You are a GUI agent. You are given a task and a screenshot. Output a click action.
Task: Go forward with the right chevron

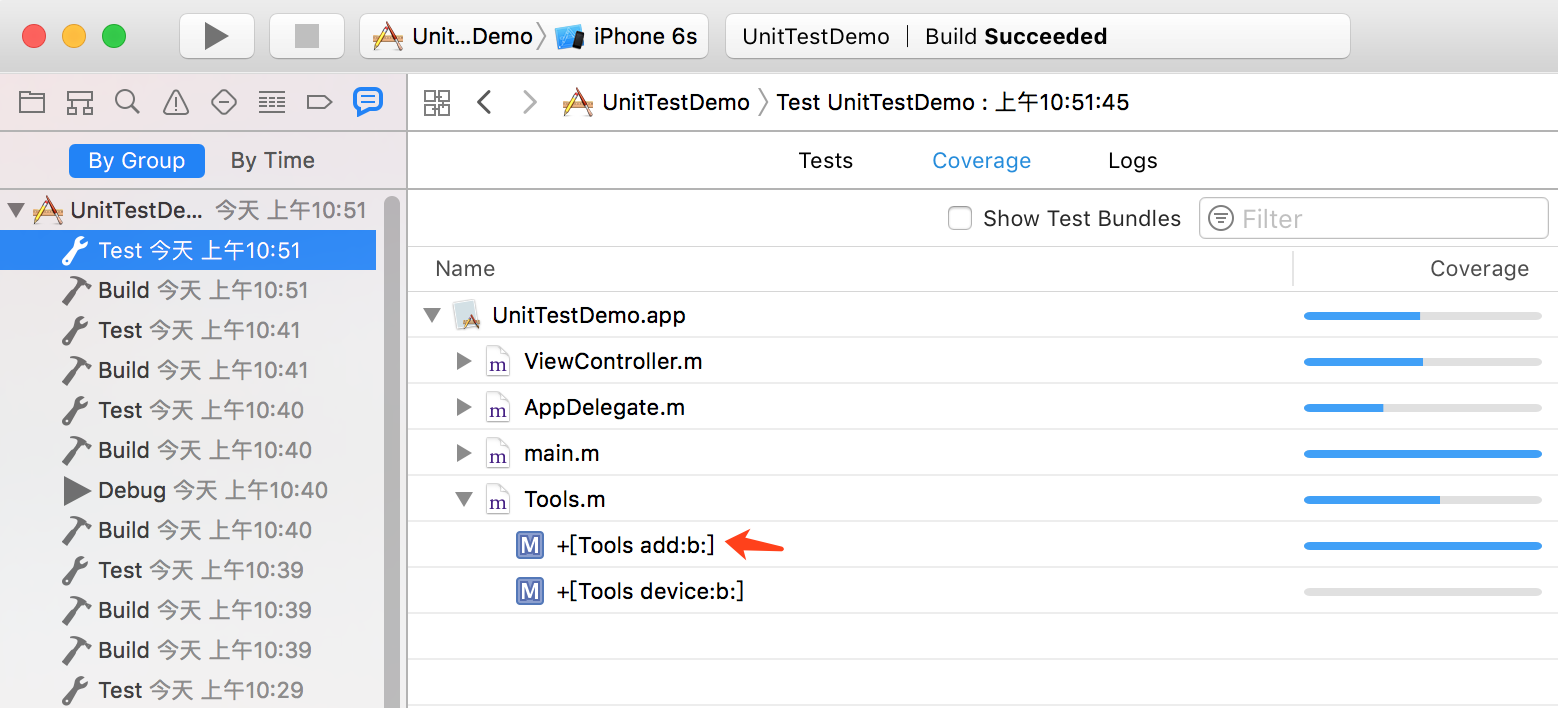pos(530,102)
